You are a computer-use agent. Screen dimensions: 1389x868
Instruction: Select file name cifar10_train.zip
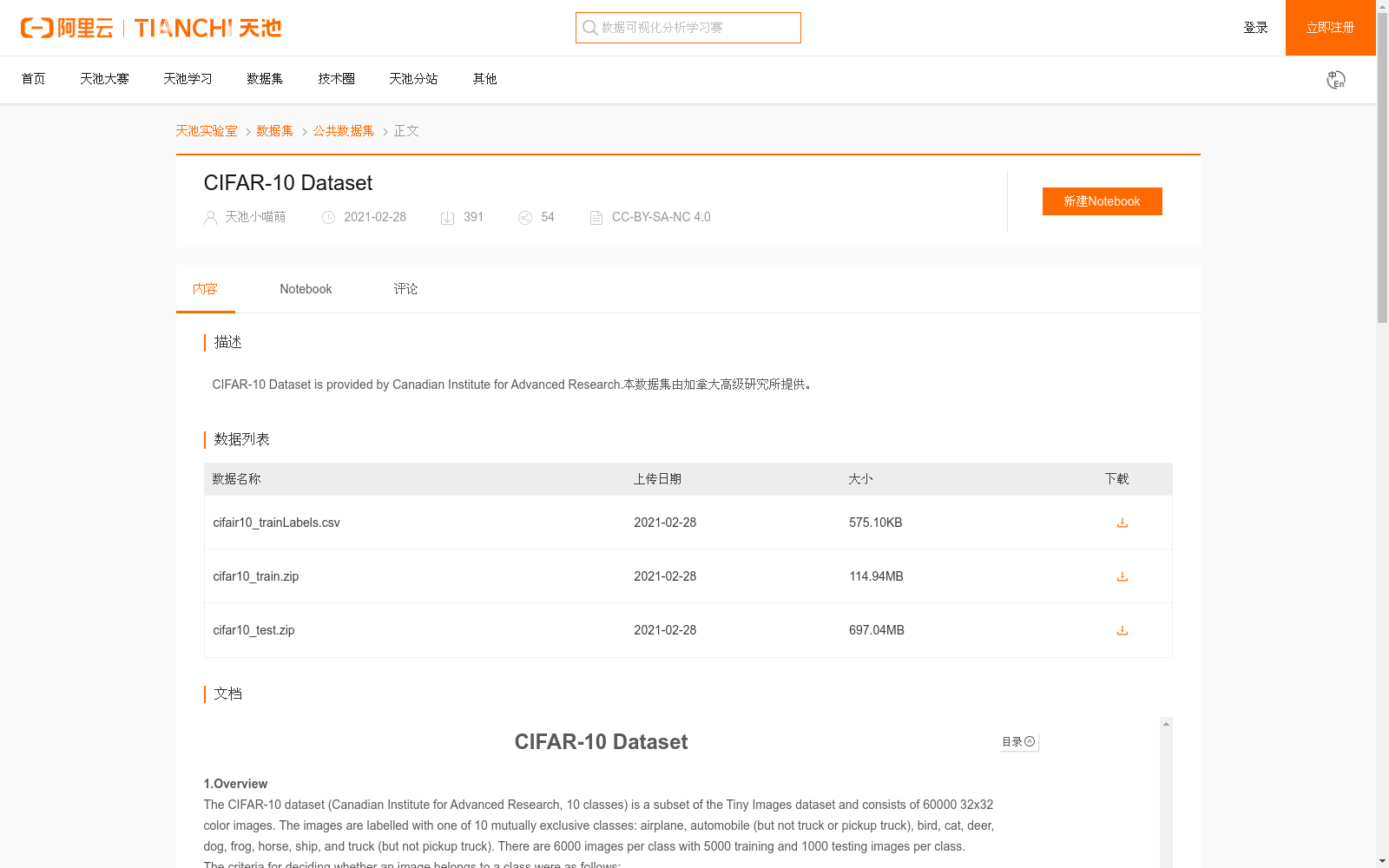coord(256,576)
